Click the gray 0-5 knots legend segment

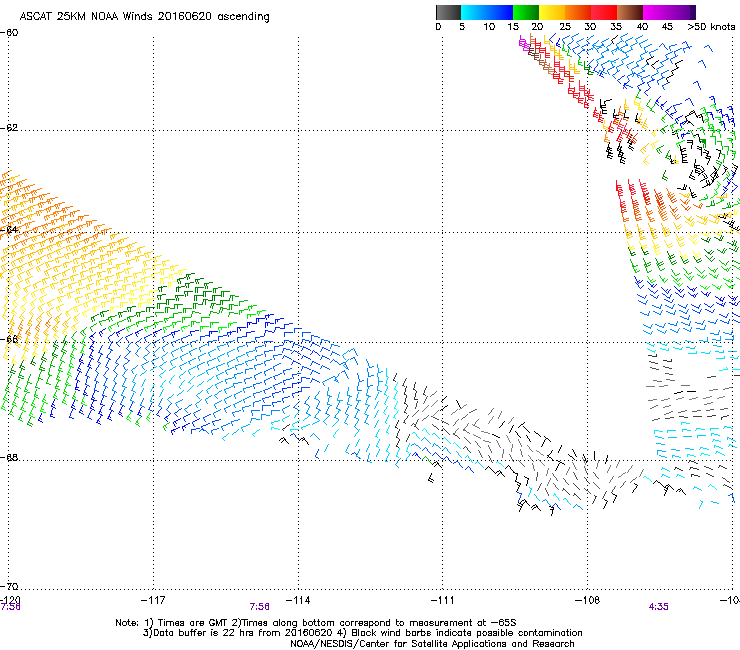click(448, 12)
